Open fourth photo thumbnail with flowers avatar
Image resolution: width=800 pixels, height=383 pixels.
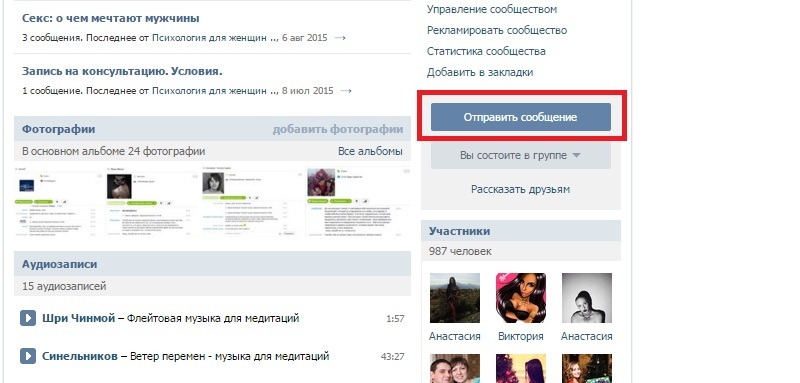coord(358,201)
